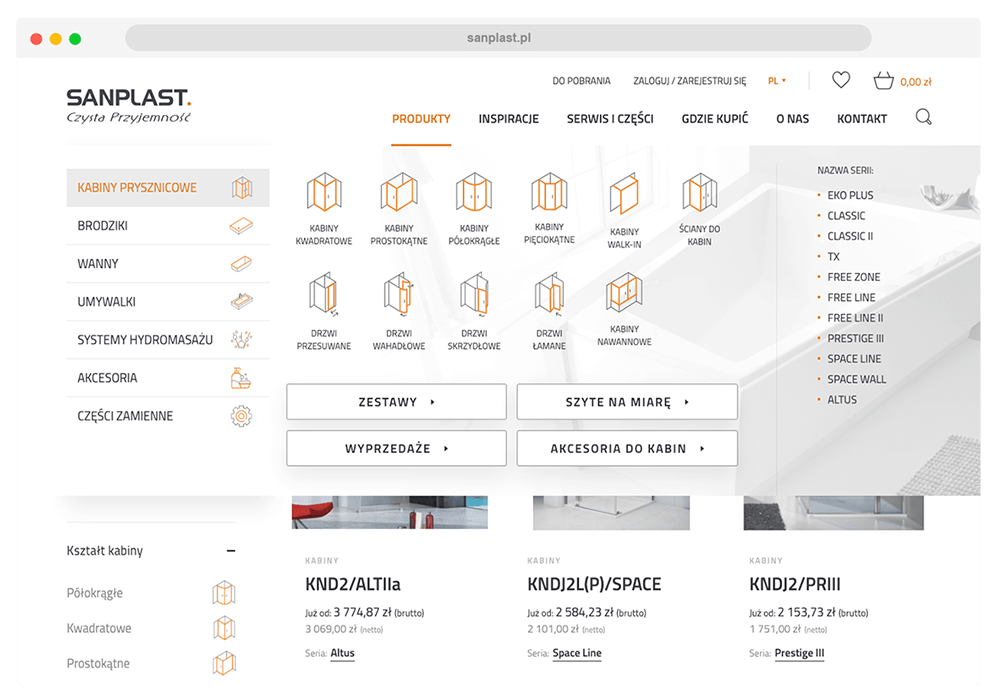1000x700 pixels.
Task: Select the Classic II series
Action: click(x=850, y=236)
